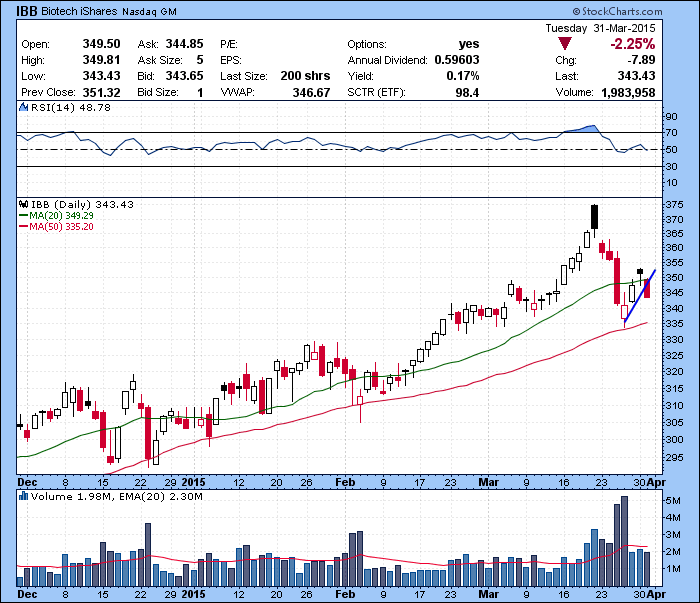Click the Volume value 1,983,958

628,92
